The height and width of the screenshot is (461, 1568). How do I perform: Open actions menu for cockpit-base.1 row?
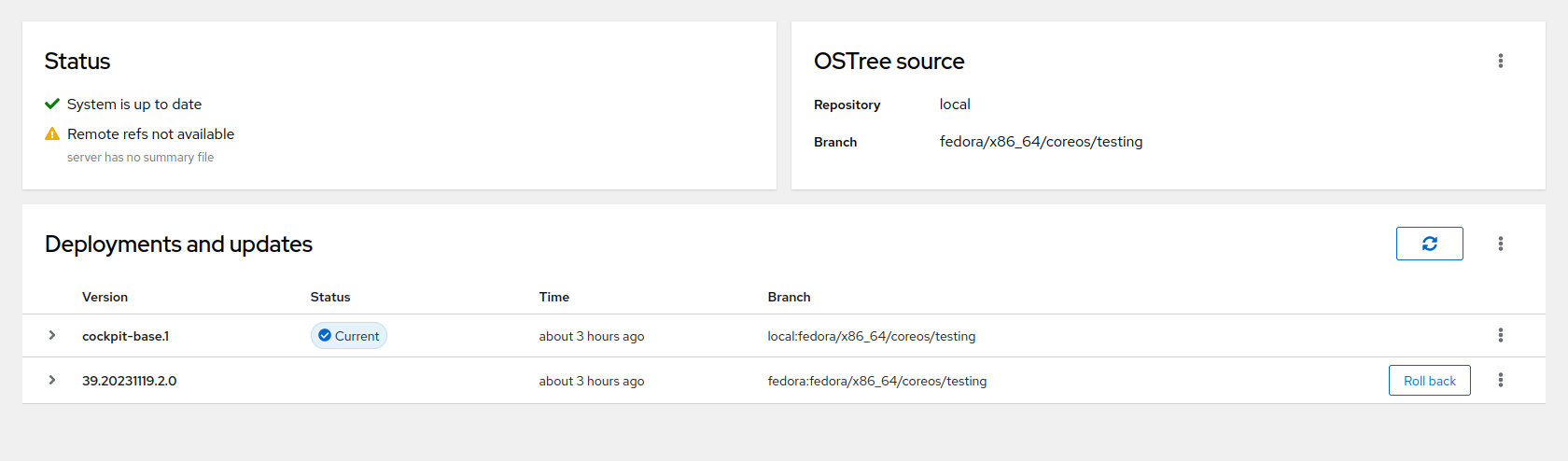(x=1500, y=335)
